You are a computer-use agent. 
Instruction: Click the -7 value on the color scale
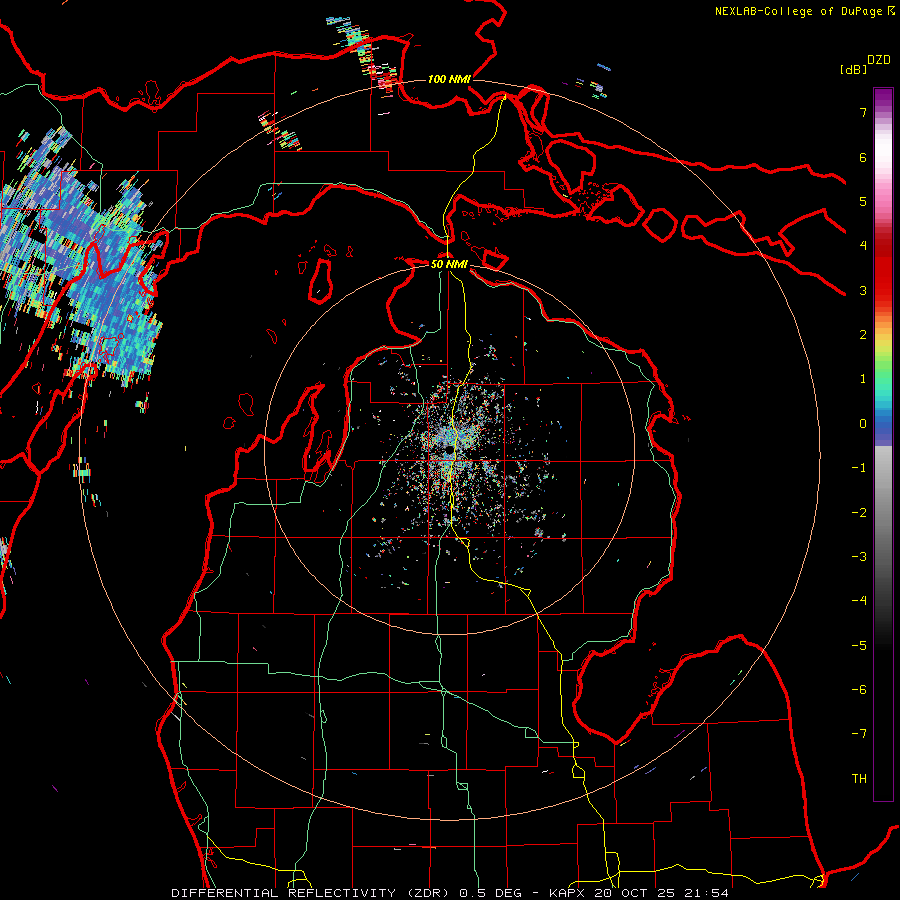[859, 734]
